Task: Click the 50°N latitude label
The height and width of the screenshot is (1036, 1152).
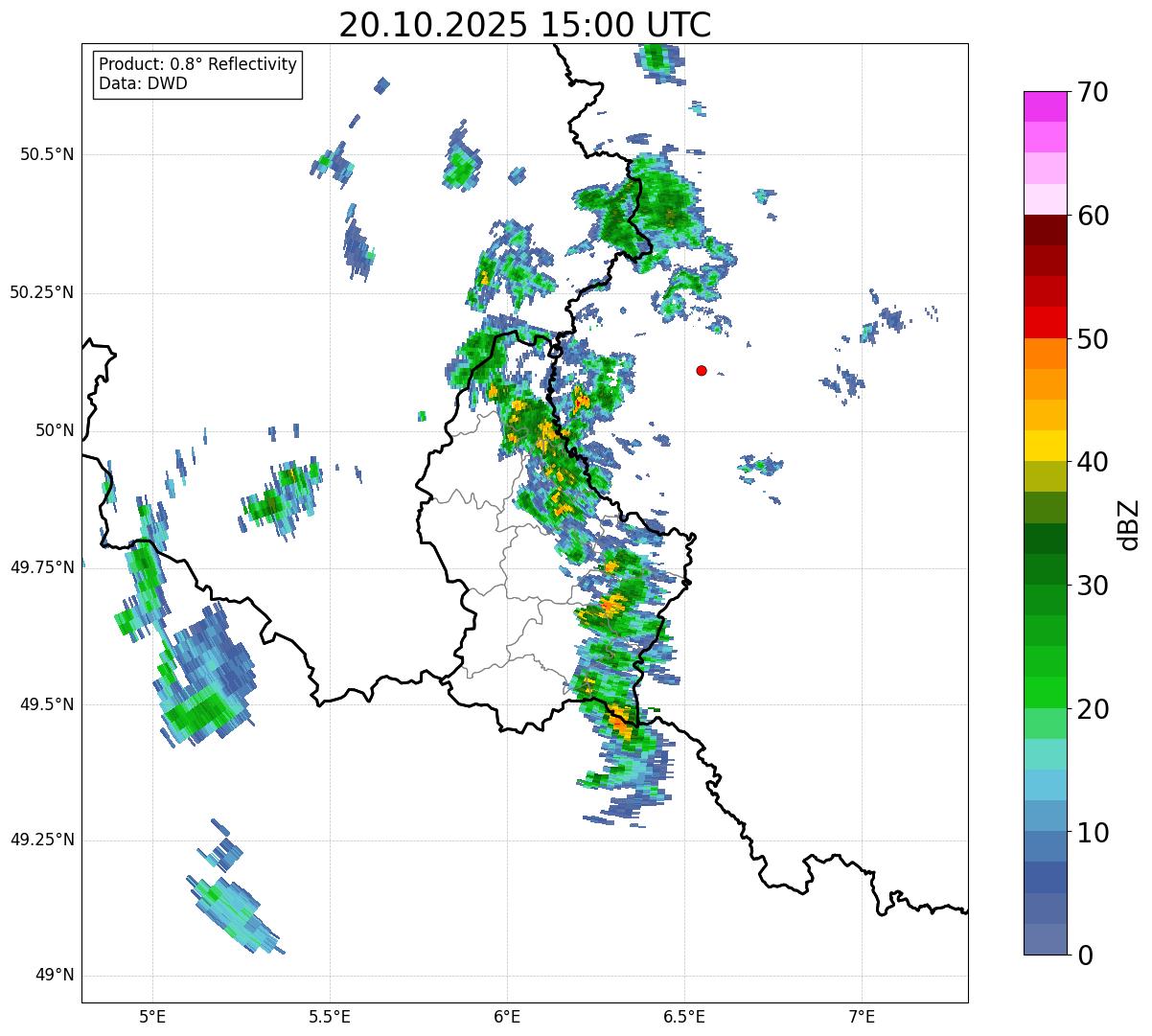Action: coord(52,430)
